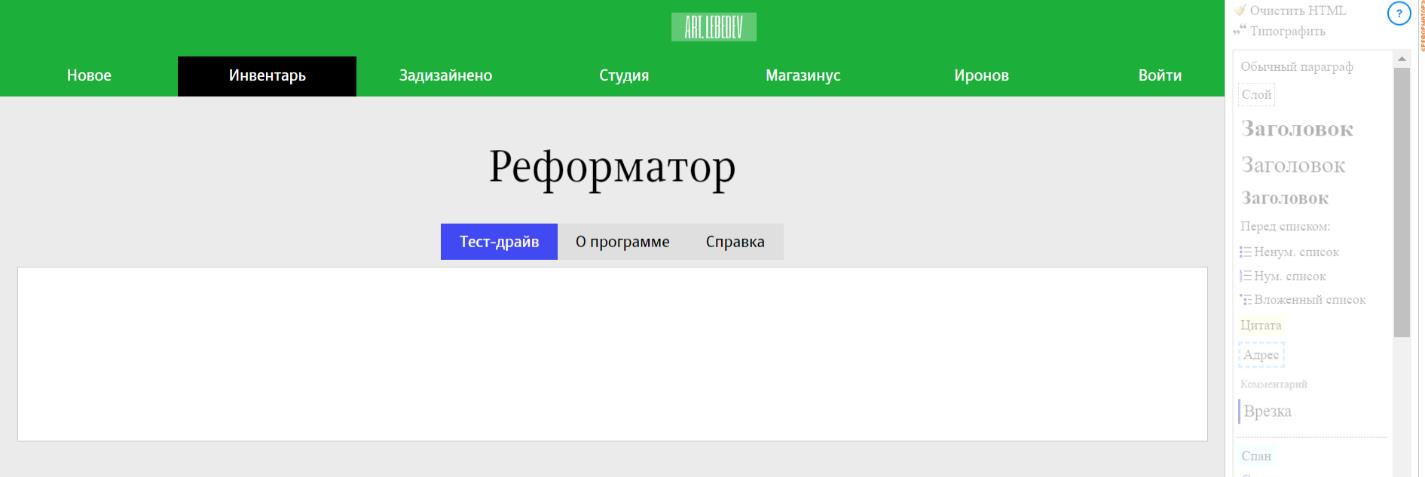The width and height of the screenshot is (1425, 477).
Task: Apply the Комментарий style
Action: [1273, 384]
